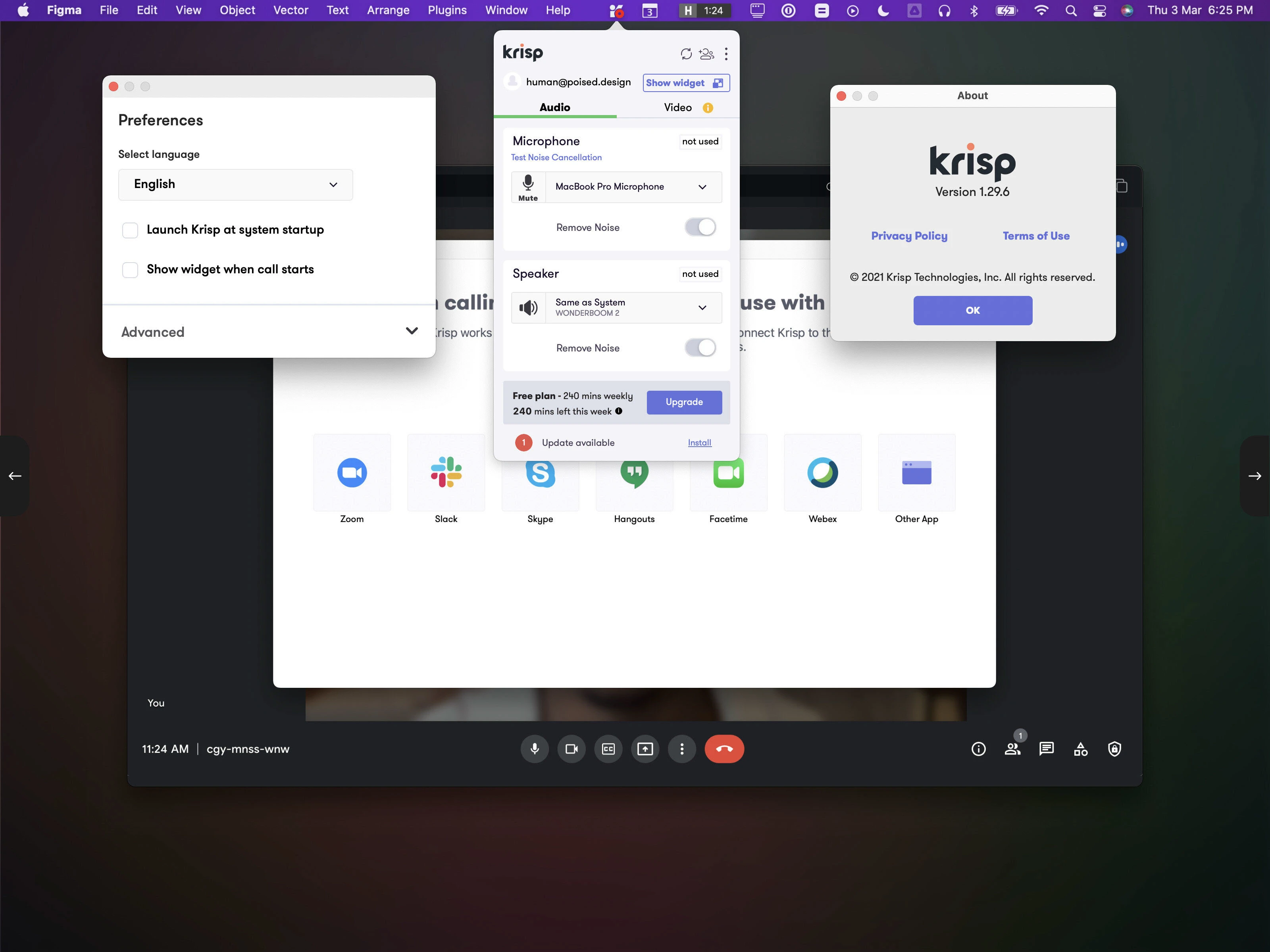Click the Install update link
The width and height of the screenshot is (1270, 952).
(x=699, y=443)
